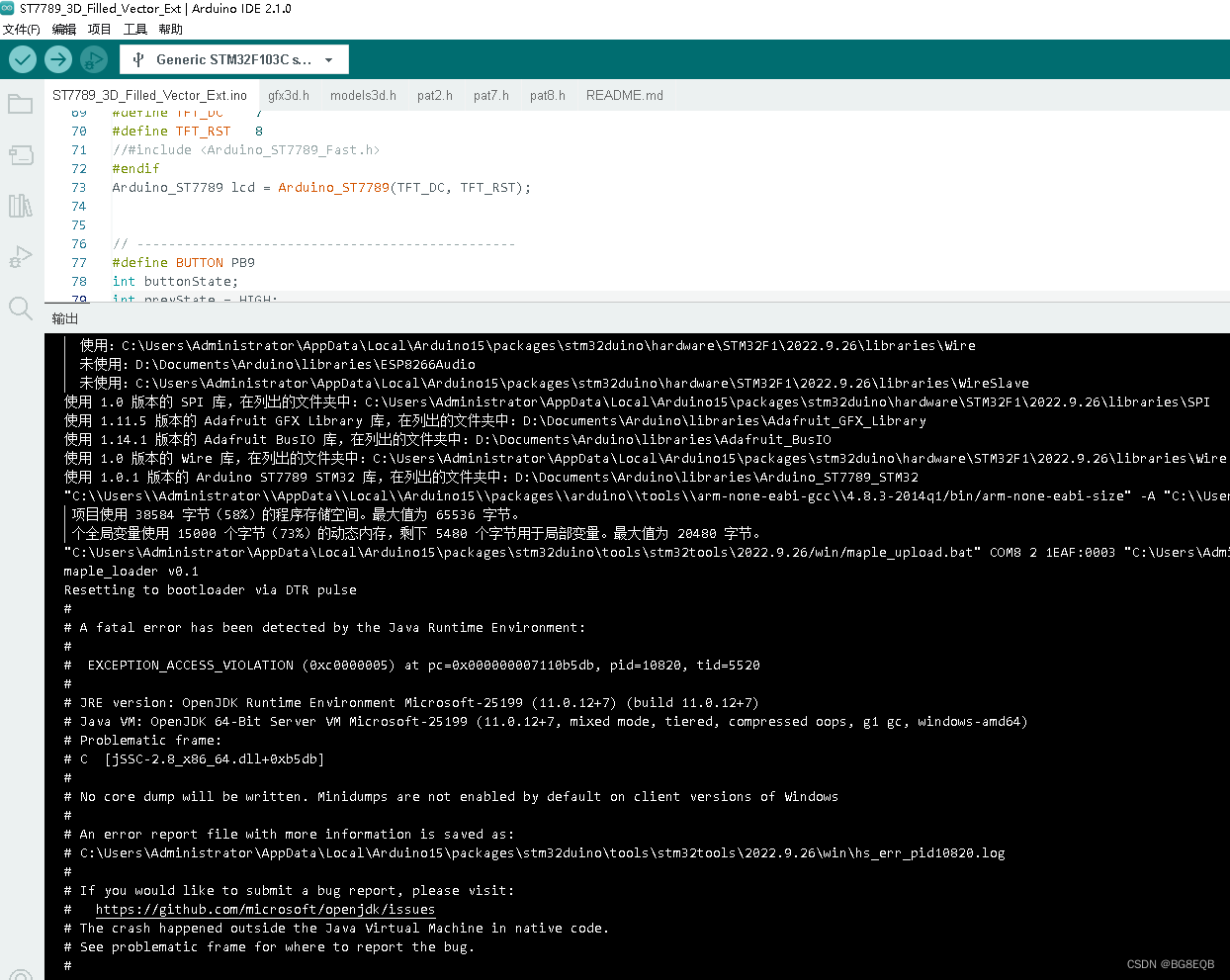1230x980 pixels.
Task: Open the 文件(F) menu
Action: tap(21, 30)
